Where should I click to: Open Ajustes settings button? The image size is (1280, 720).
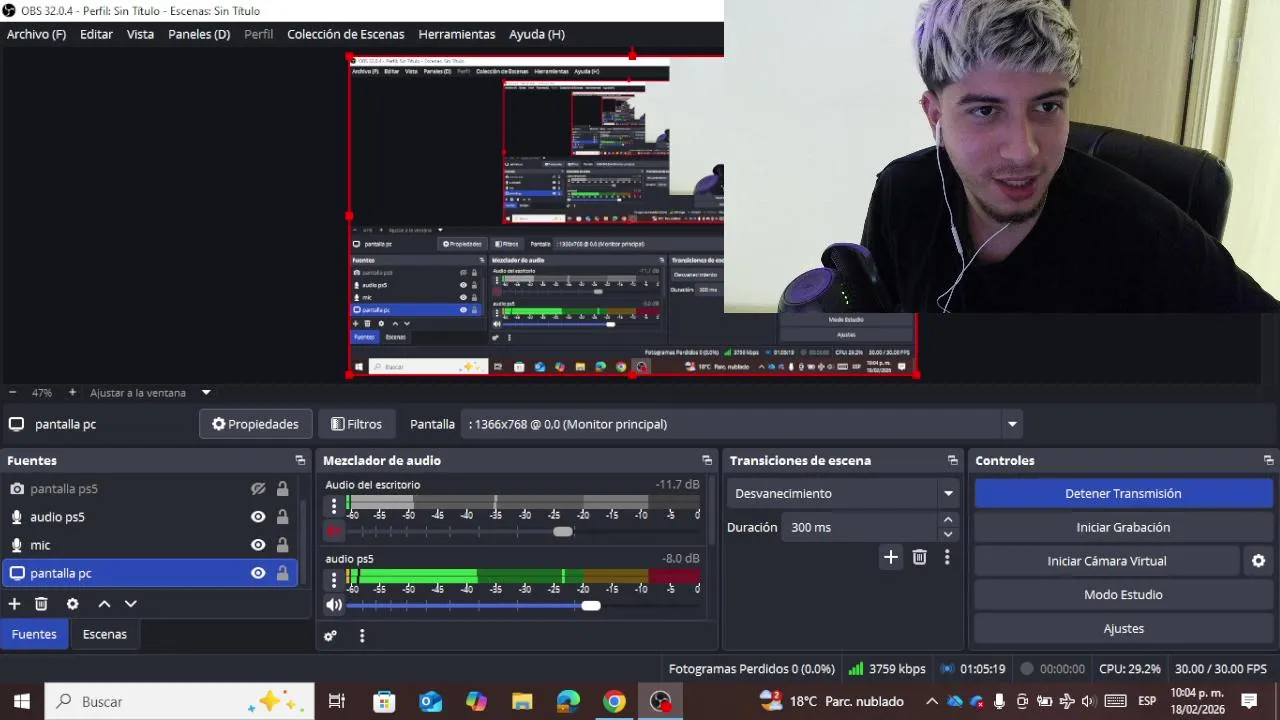tap(1123, 629)
